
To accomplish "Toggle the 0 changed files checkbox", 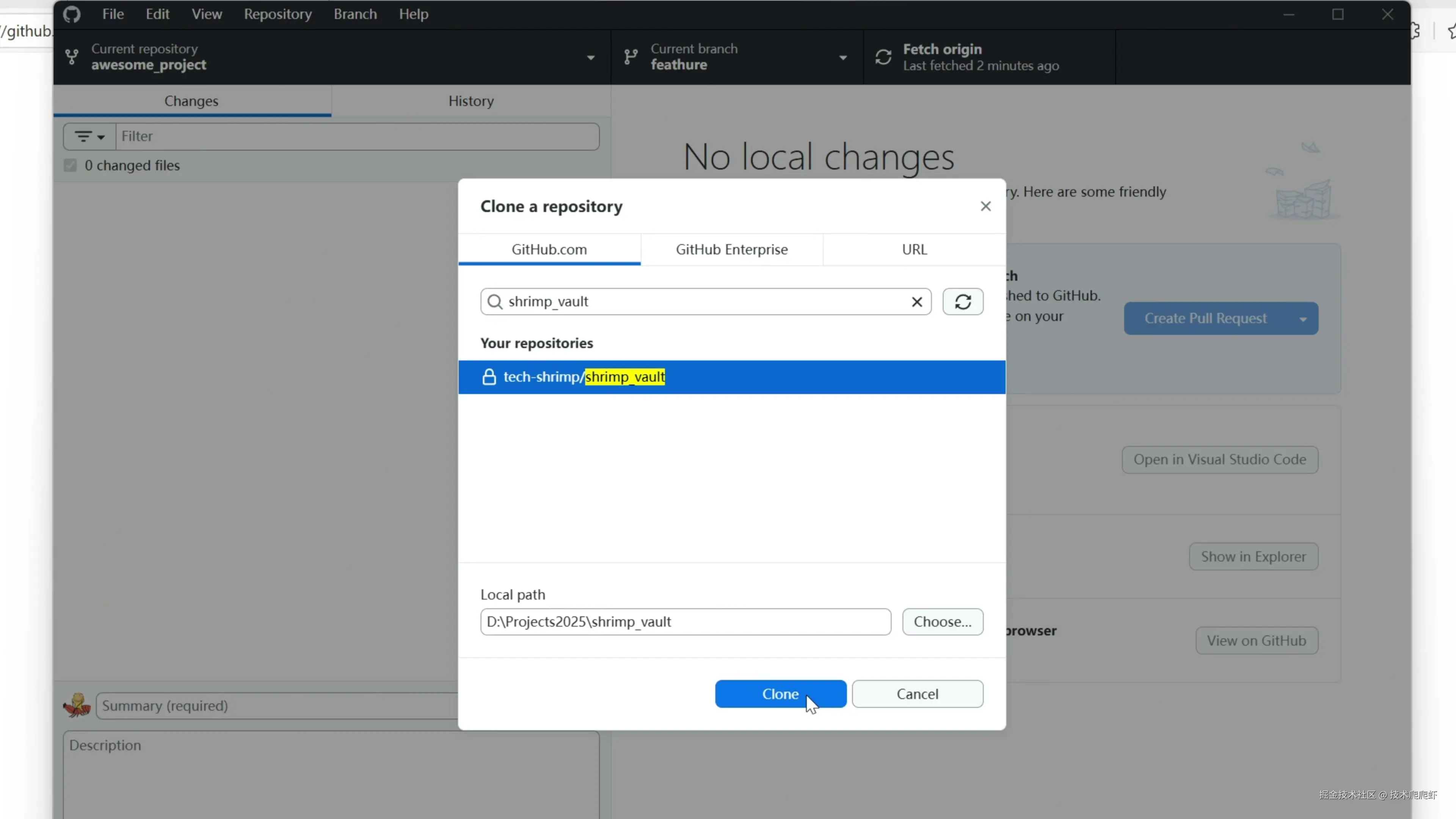I will click(70, 166).
